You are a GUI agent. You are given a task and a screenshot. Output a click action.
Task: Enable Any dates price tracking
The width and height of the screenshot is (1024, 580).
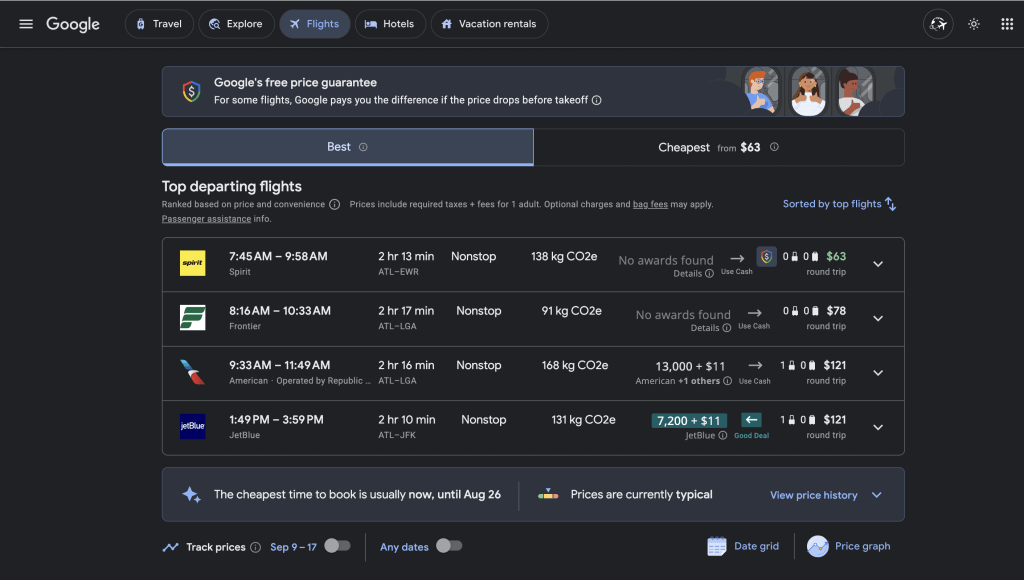(449, 546)
